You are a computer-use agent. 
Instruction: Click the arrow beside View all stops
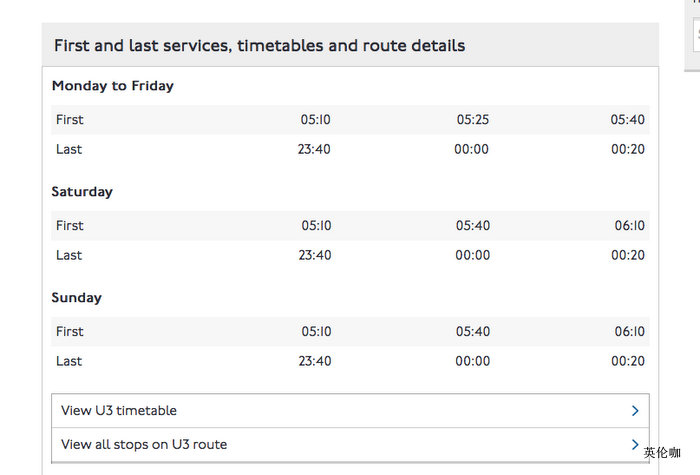tap(635, 445)
